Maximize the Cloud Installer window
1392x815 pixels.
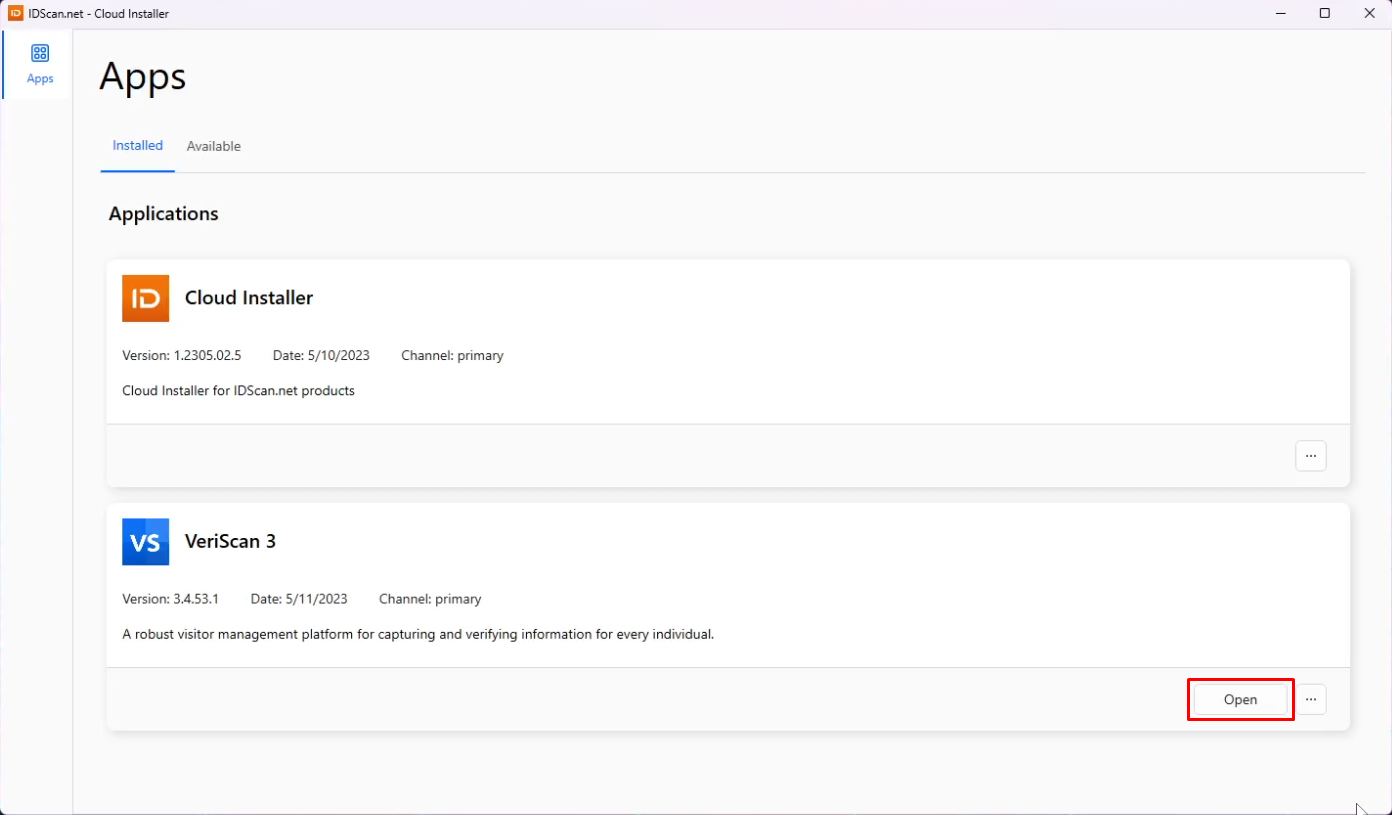pyautogui.click(x=1325, y=13)
